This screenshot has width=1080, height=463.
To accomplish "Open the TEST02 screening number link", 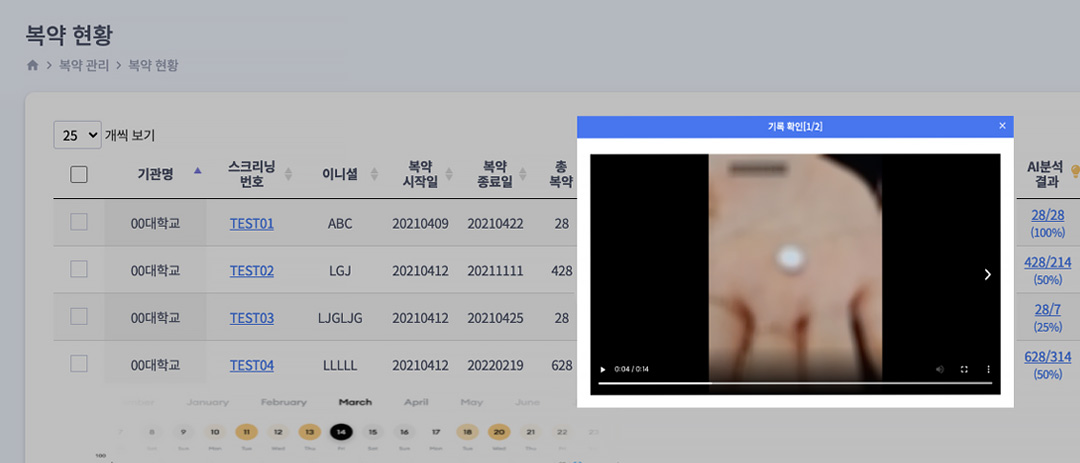I will pyautogui.click(x=251, y=271).
